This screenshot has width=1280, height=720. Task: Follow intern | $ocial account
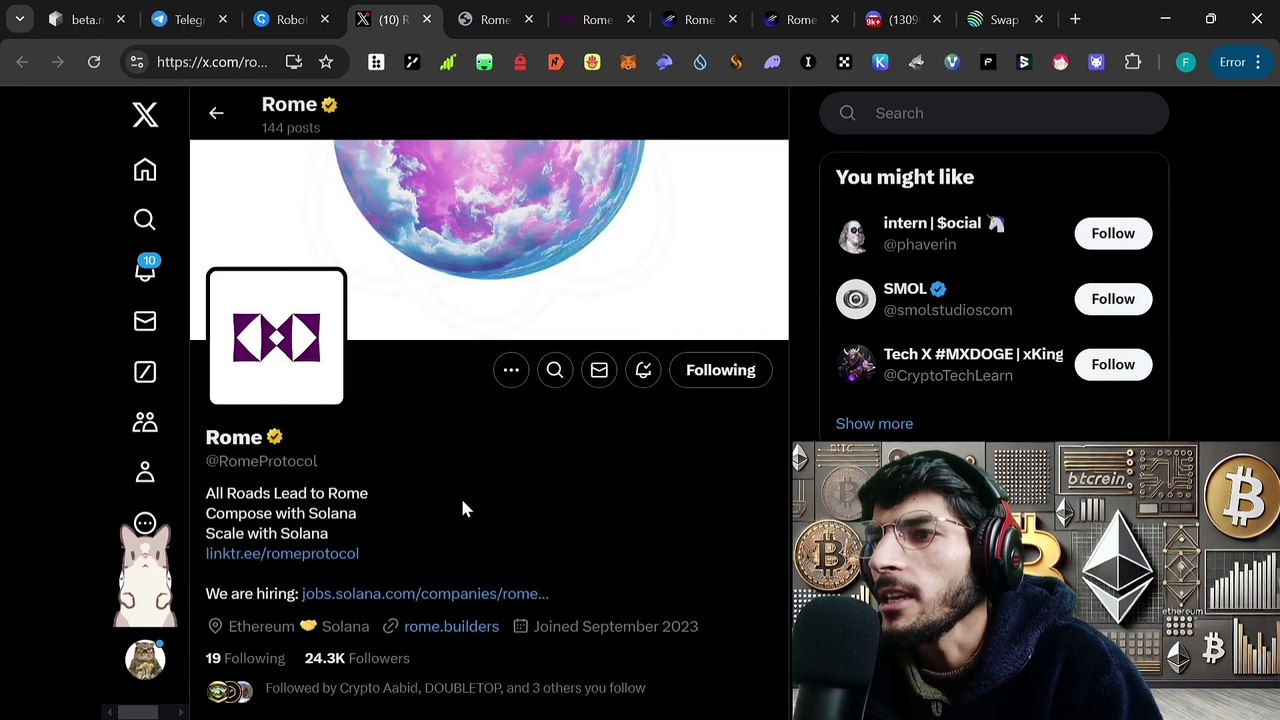[x=1113, y=233]
